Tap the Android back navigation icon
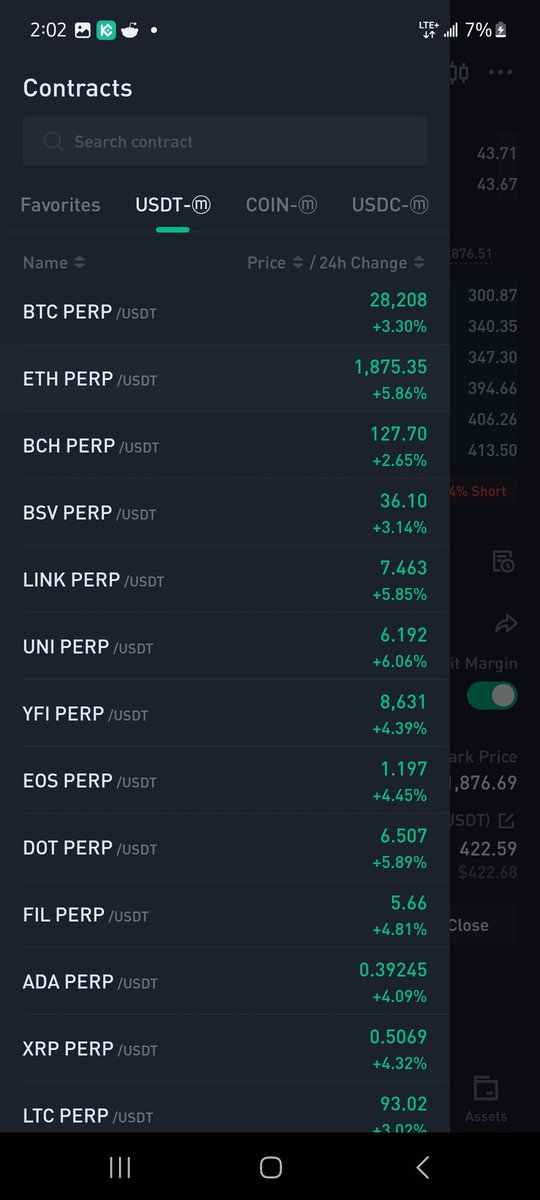Viewport: 540px width, 1200px height. pyautogui.click(x=422, y=1166)
